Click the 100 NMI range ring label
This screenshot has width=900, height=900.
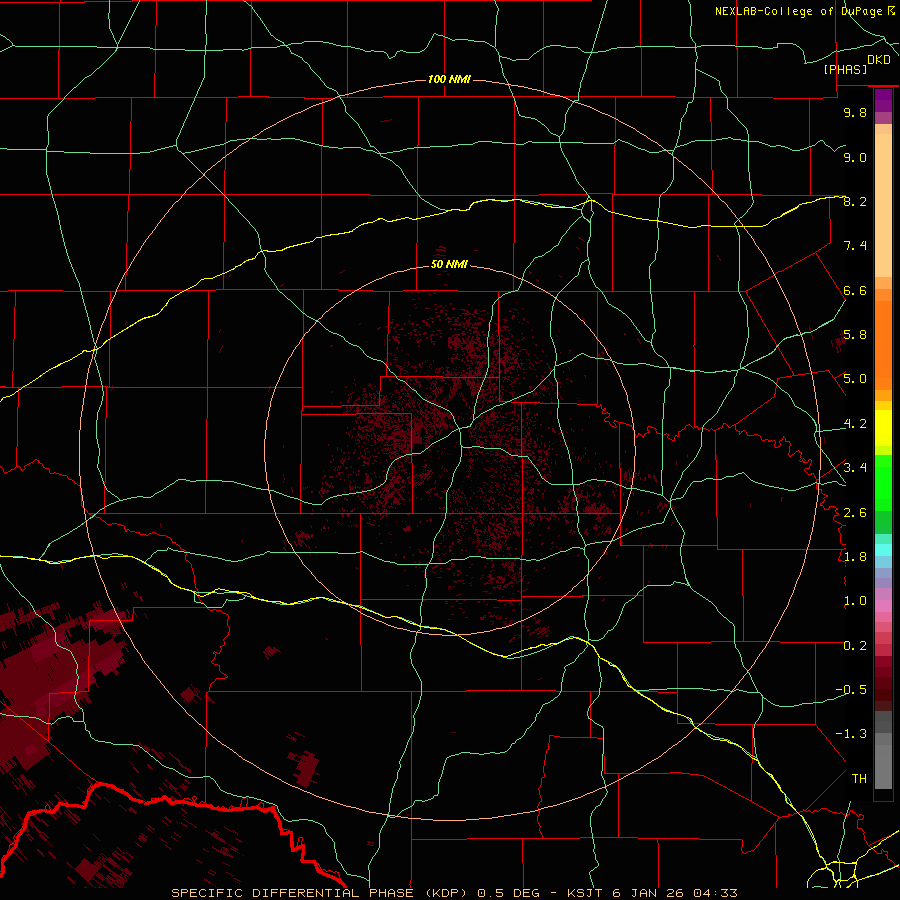[449, 79]
